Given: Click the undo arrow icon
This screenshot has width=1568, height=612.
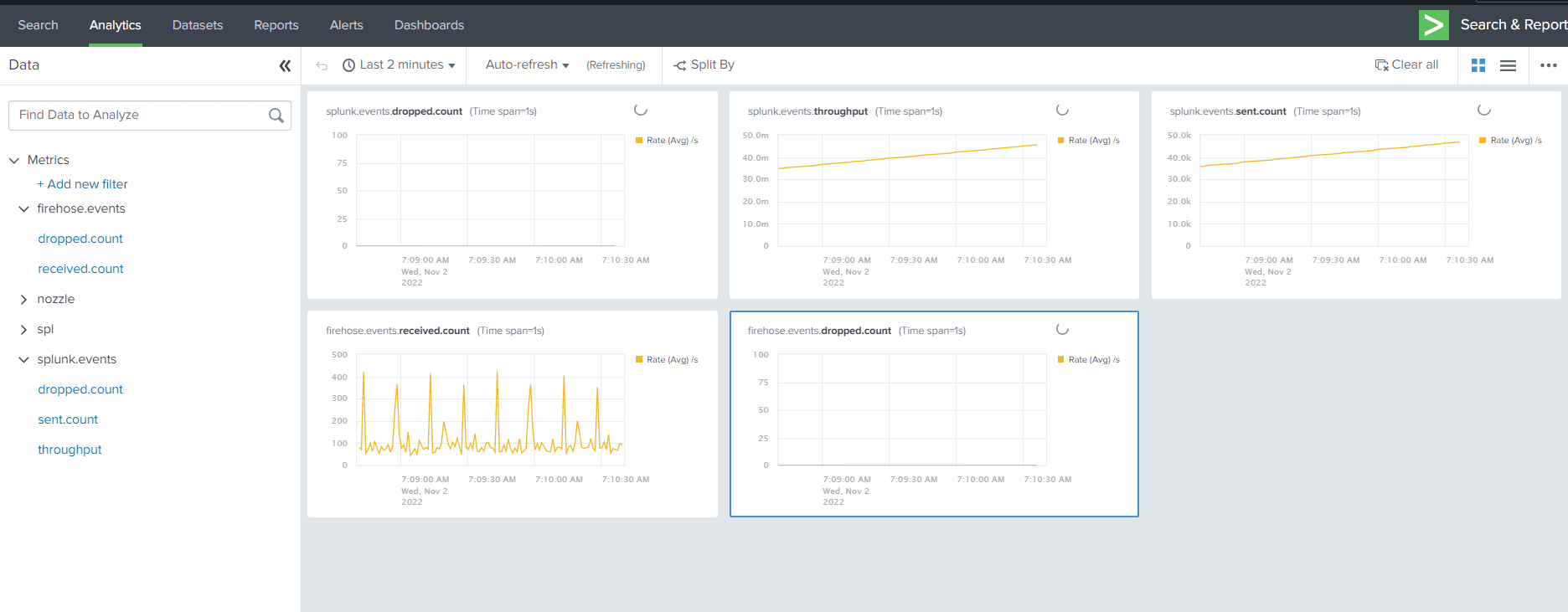Looking at the screenshot, I should click(x=322, y=65).
